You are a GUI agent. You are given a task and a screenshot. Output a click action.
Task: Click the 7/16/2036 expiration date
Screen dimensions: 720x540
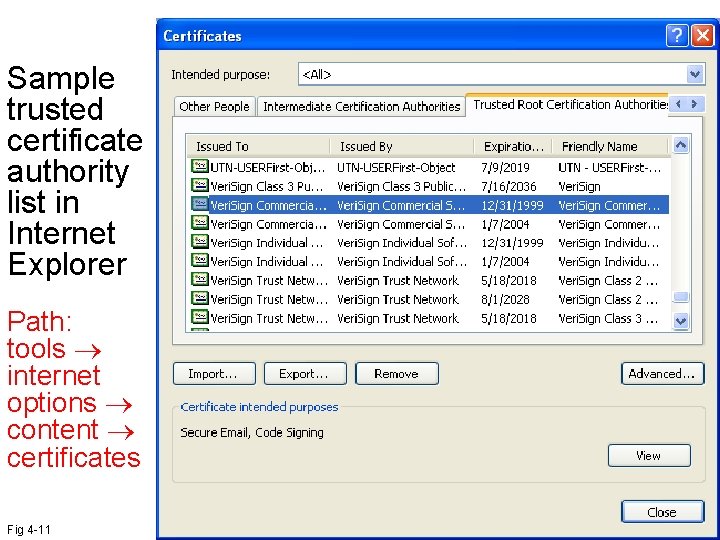[508, 186]
